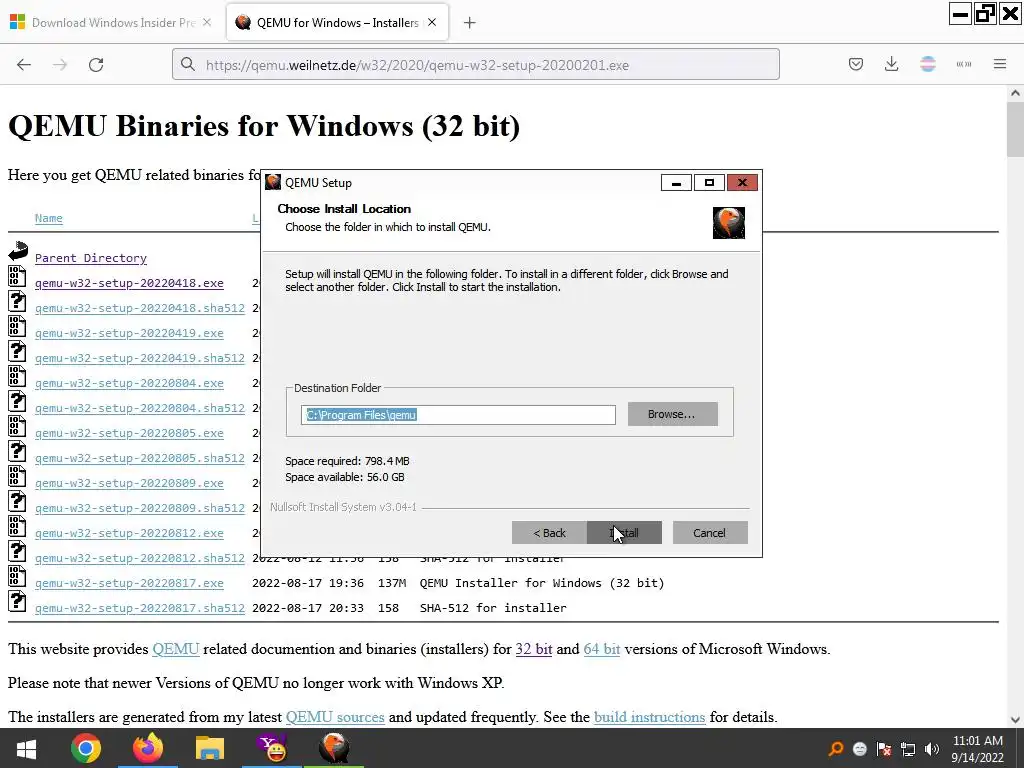
Task: Go back to the previous page in browser
Action: pyautogui.click(x=24, y=65)
